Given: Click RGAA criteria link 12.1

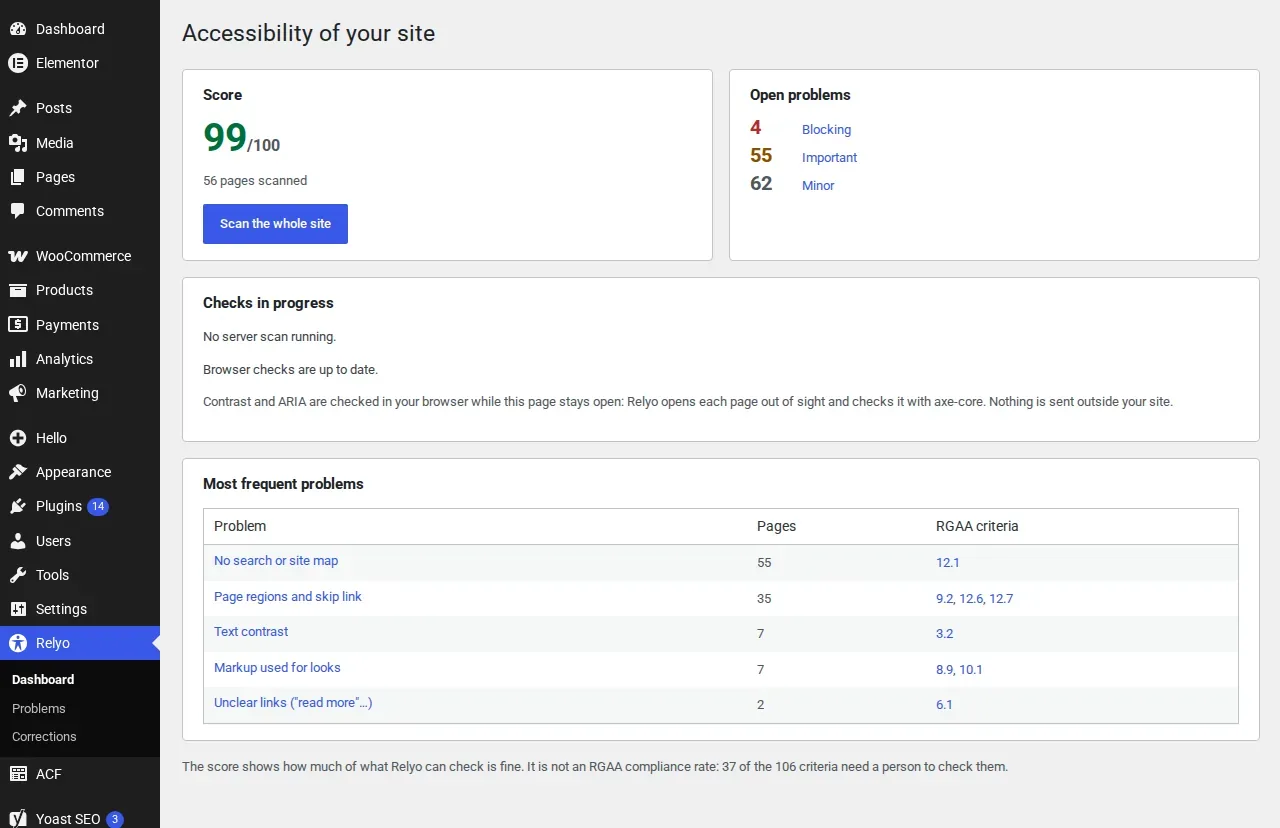Looking at the screenshot, I should [x=948, y=562].
